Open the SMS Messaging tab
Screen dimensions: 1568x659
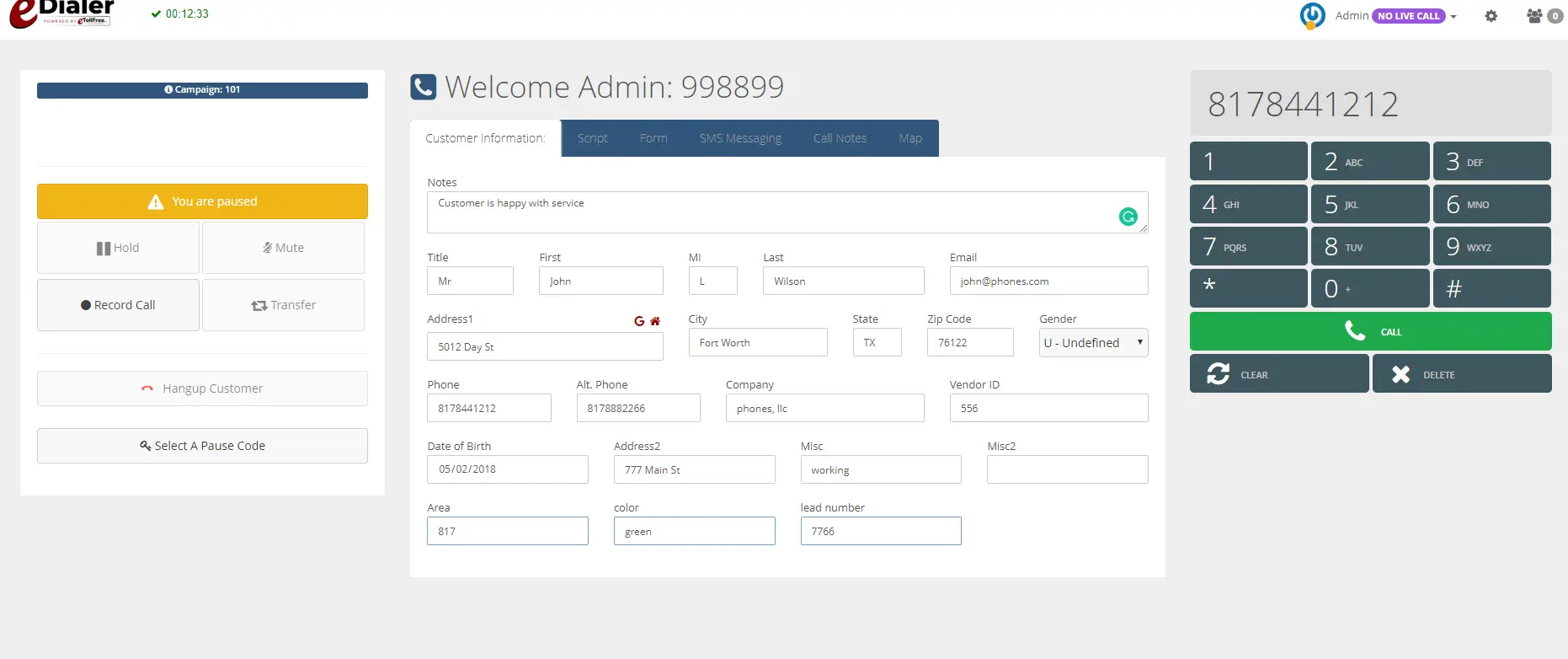(740, 138)
